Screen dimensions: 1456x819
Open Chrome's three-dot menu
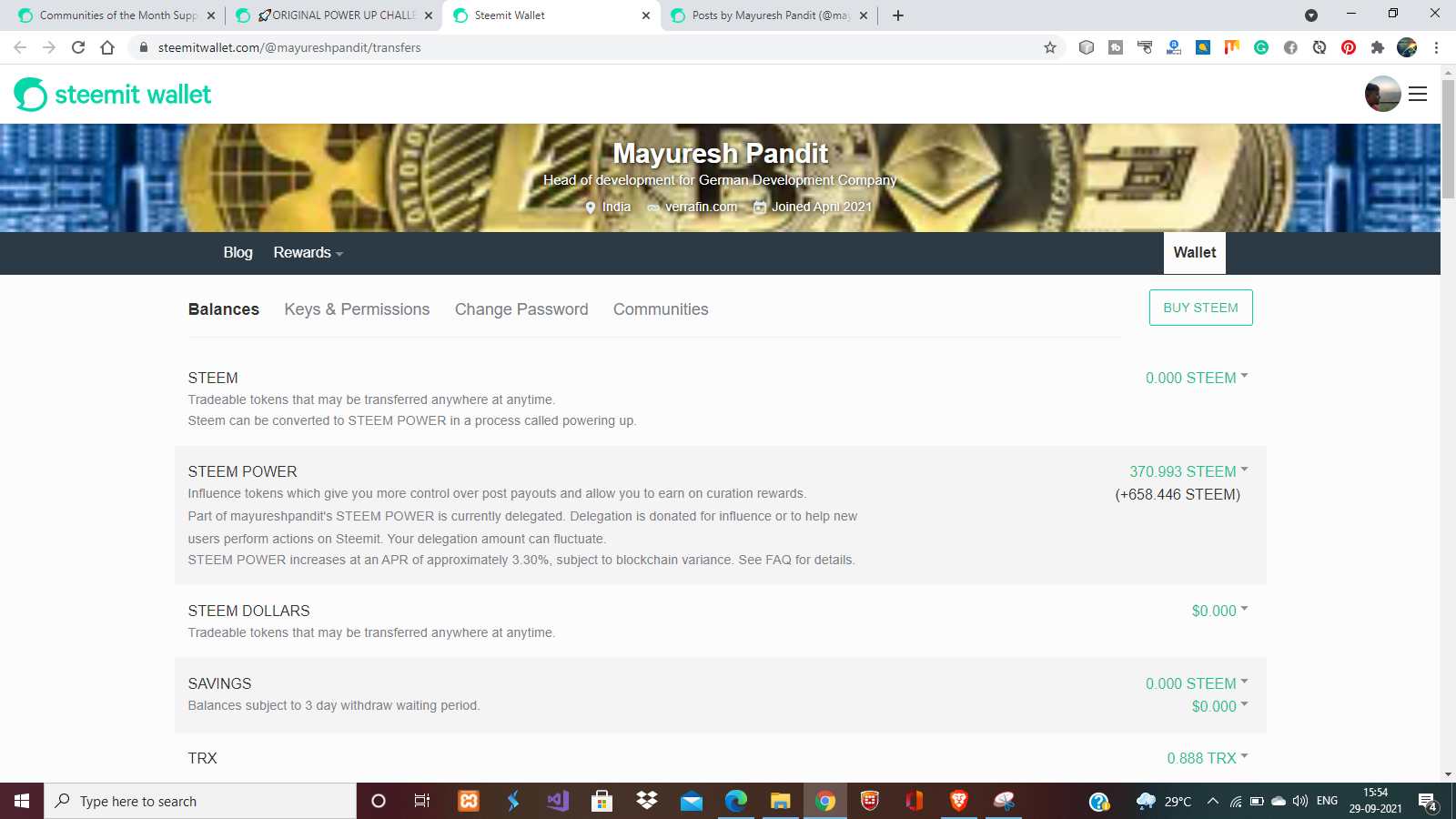1436,47
